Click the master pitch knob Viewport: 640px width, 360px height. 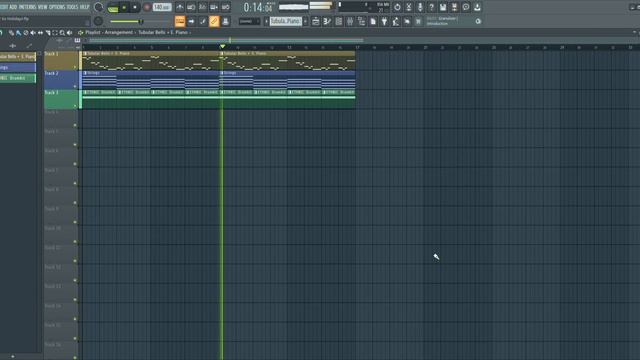coord(98,21)
